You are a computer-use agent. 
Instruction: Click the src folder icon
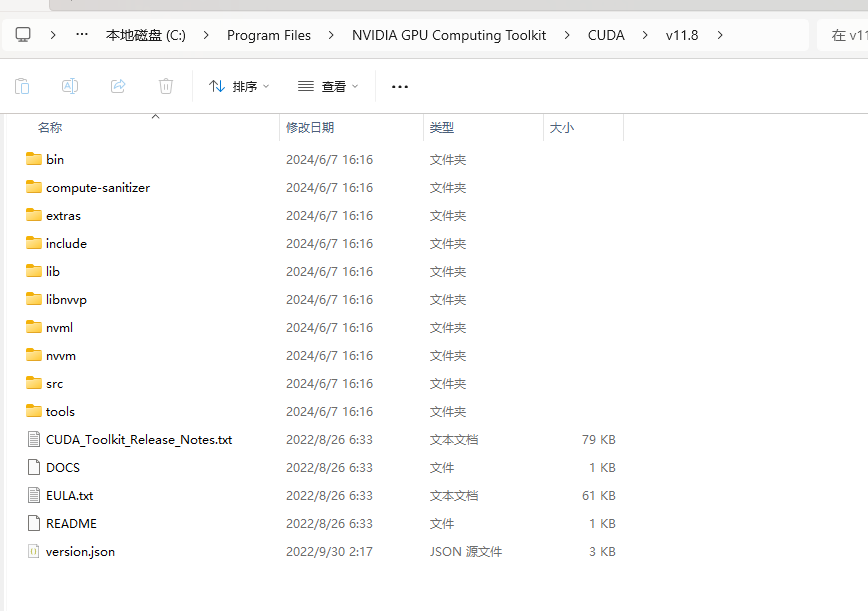point(34,384)
